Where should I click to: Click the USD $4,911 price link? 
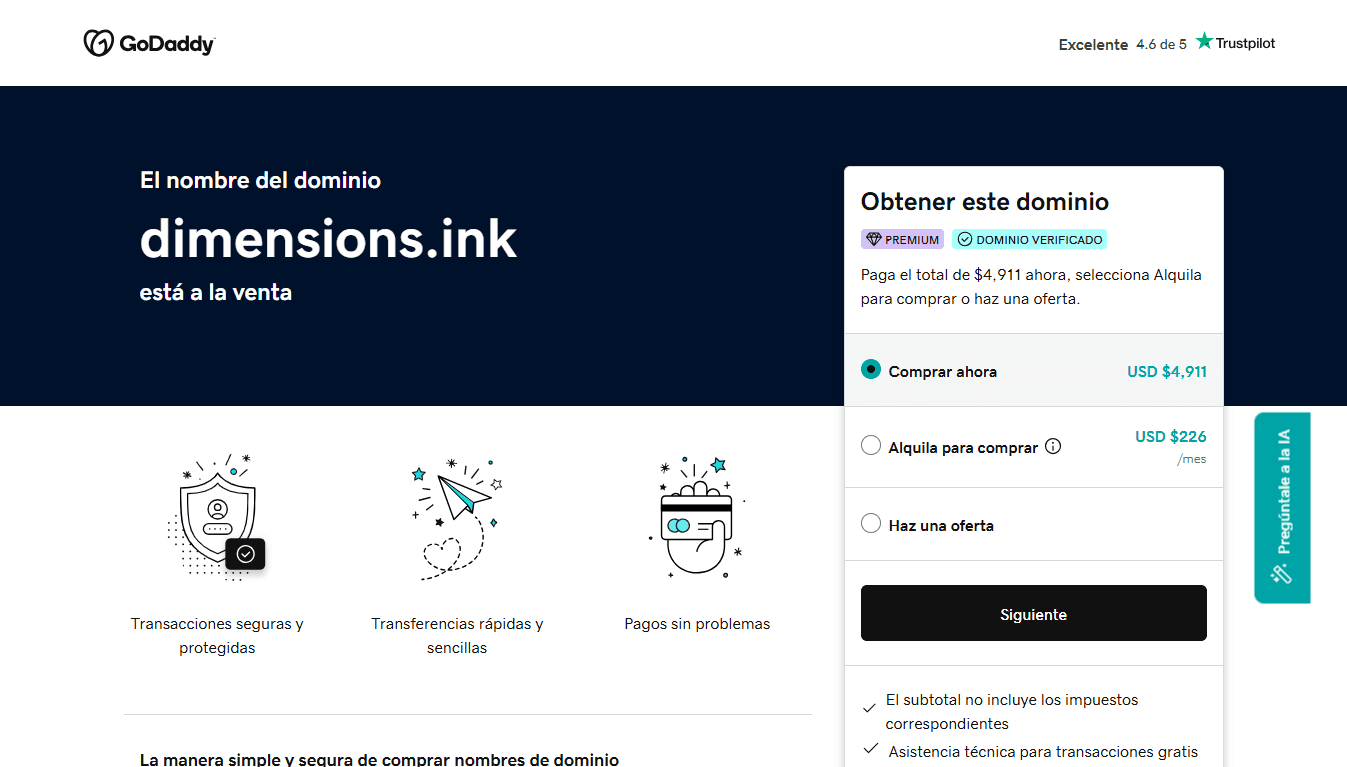click(x=1166, y=371)
